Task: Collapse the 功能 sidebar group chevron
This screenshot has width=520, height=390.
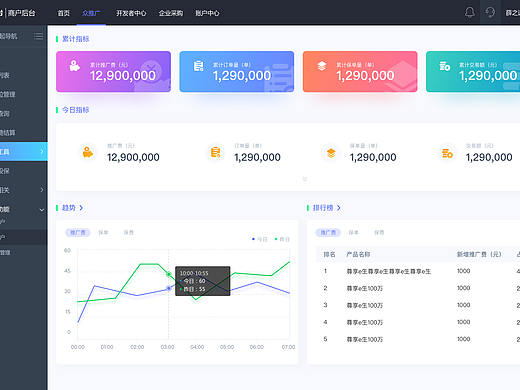Action: coord(42,210)
